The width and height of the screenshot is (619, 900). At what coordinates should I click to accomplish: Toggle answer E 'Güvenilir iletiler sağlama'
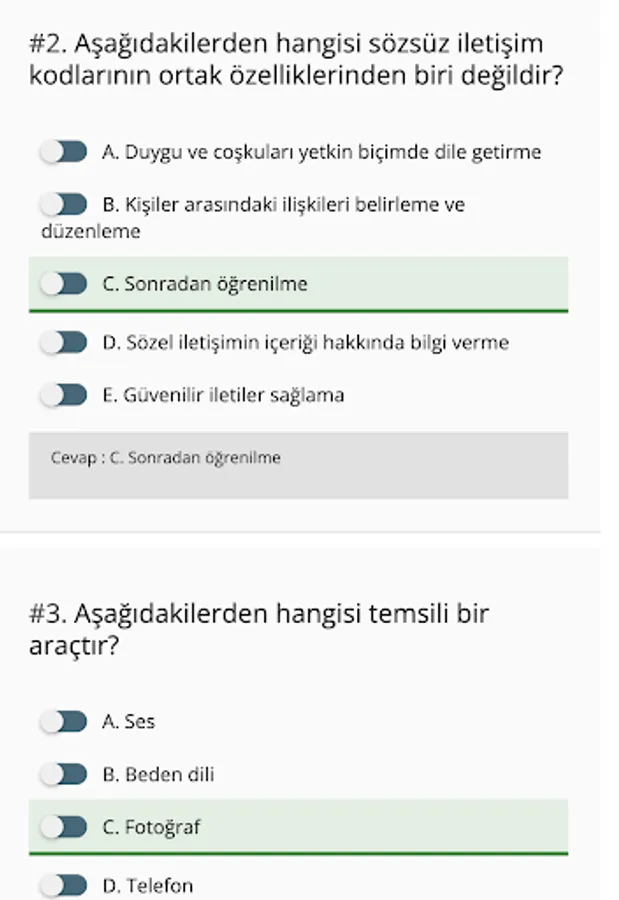coord(64,395)
